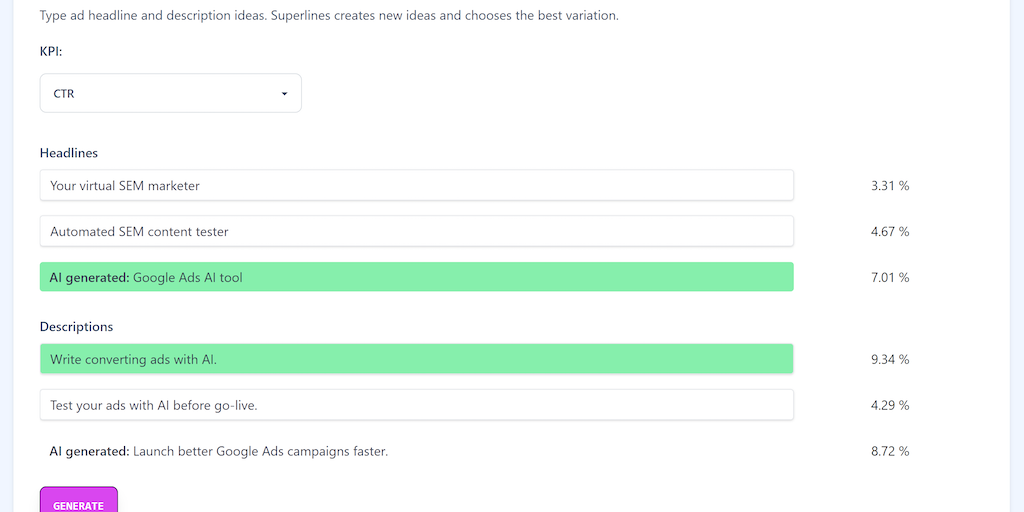Click the Superlines instruction text at top
This screenshot has width=1024, height=512.
click(329, 16)
